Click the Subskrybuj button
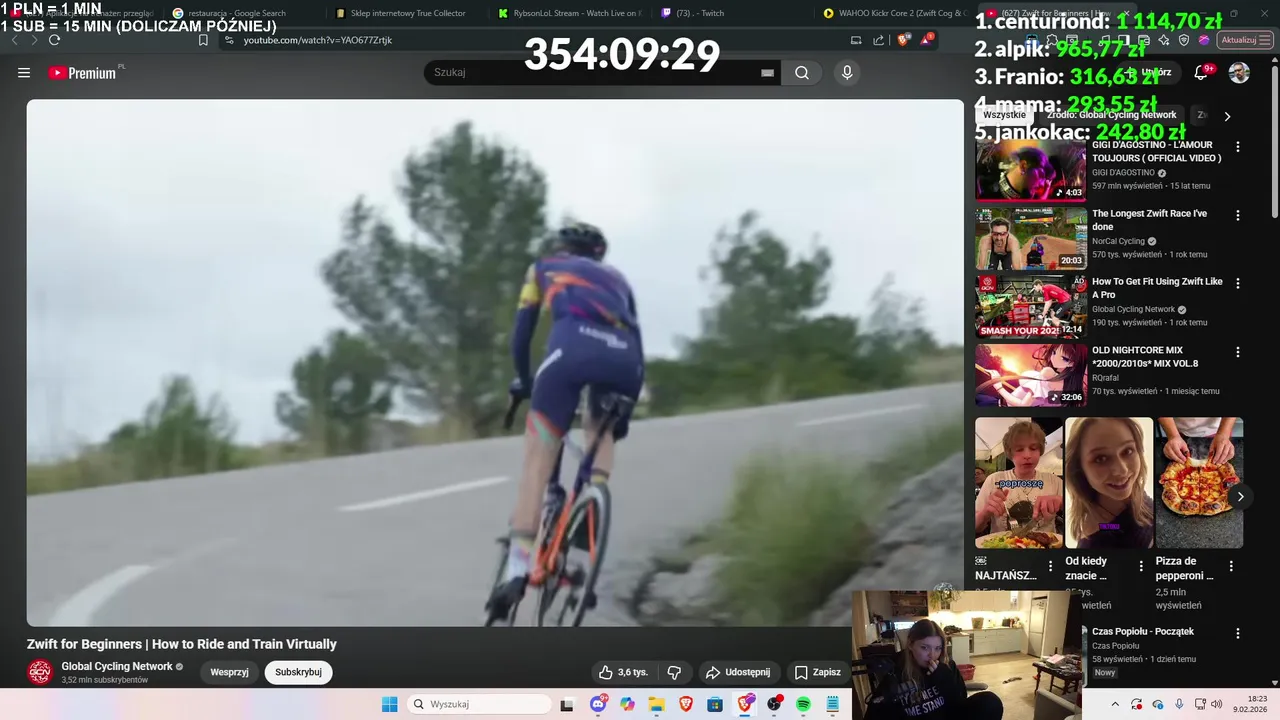Screen dimensions: 1280x720 298,672
